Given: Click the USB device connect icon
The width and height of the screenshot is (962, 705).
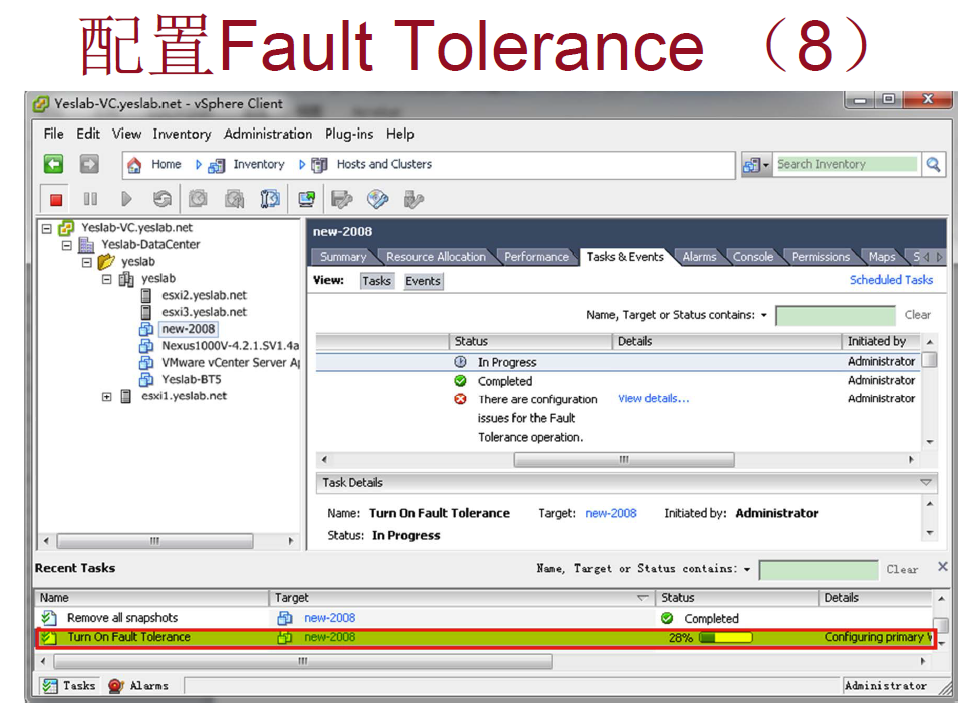Looking at the screenshot, I should (414, 199).
